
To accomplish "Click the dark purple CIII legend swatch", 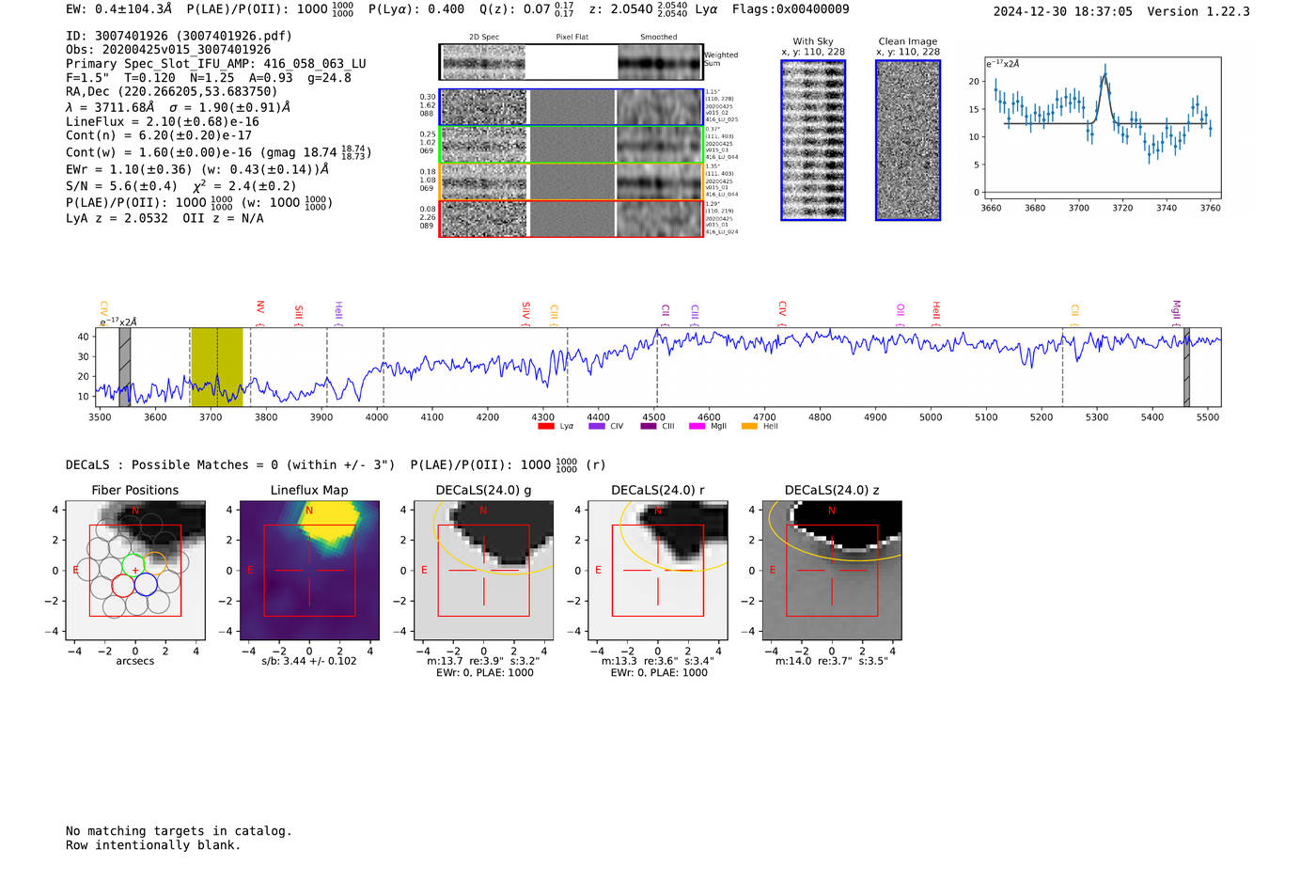I will click(x=649, y=427).
